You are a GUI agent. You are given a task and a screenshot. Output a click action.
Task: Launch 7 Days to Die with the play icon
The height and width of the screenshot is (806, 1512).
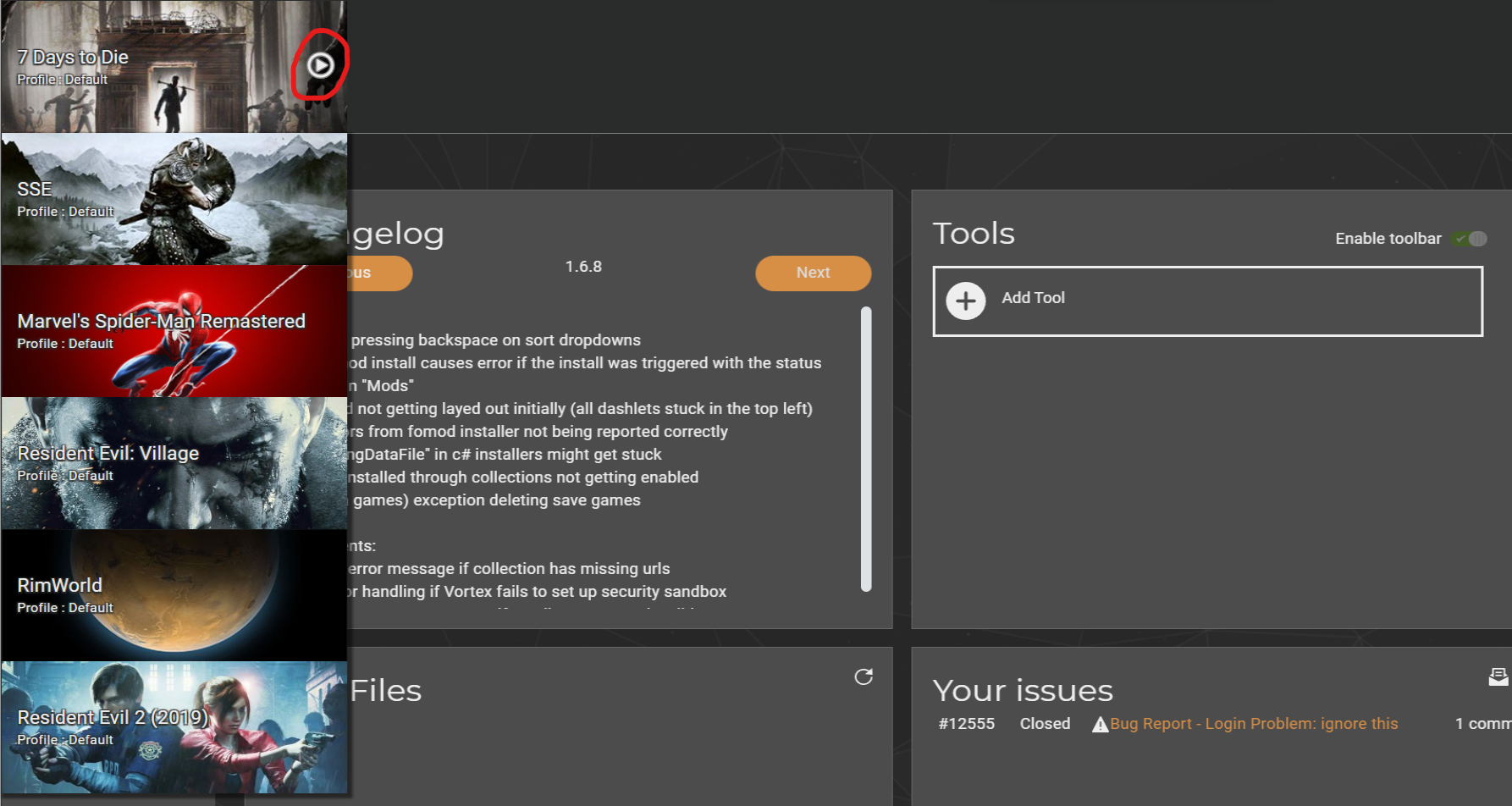[x=320, y=63]
